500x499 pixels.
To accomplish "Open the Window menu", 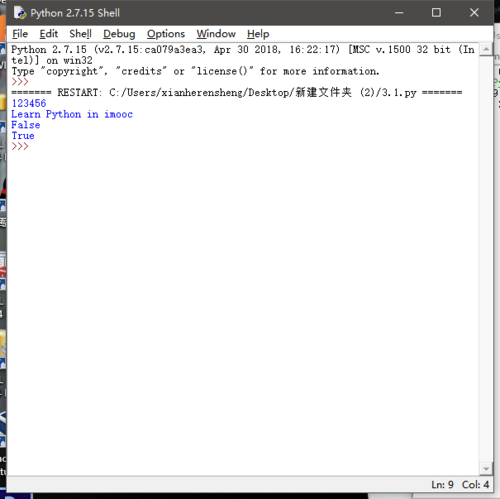I will click(216, 34).
